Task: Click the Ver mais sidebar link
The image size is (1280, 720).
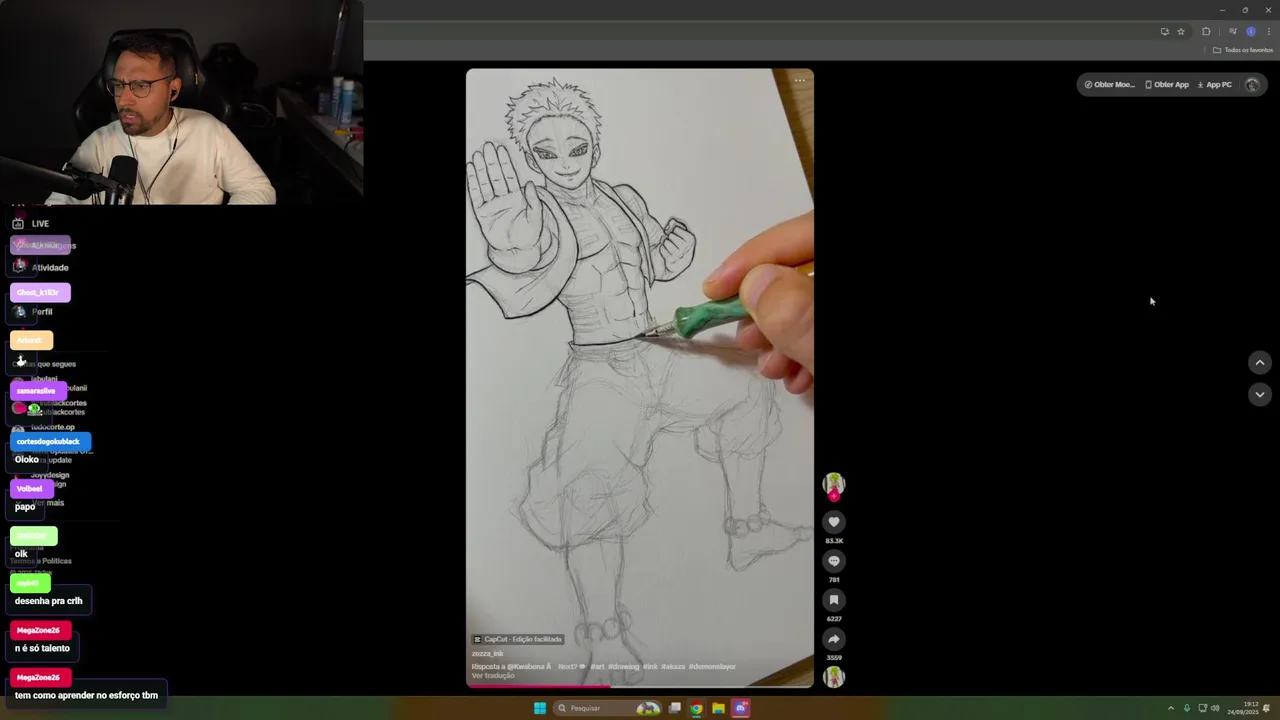Action: click(x=50, y=503)
